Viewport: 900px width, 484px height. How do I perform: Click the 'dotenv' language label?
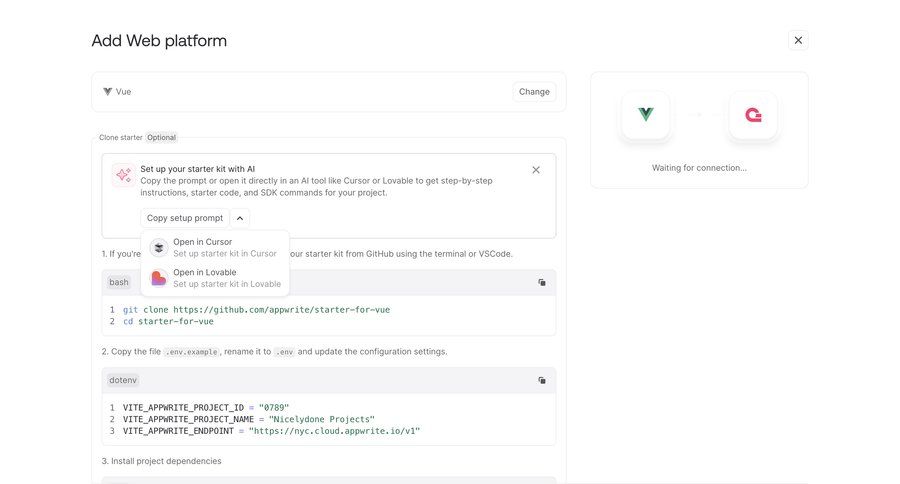(123, 380)
